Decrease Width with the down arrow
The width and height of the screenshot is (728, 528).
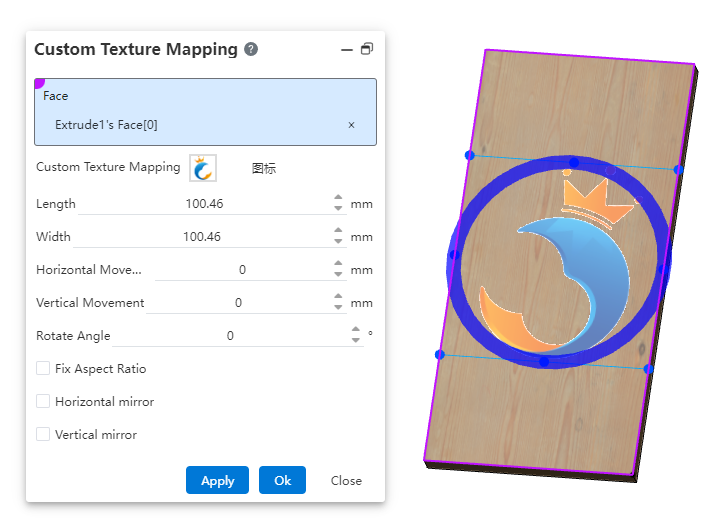[x=338, y=241]
